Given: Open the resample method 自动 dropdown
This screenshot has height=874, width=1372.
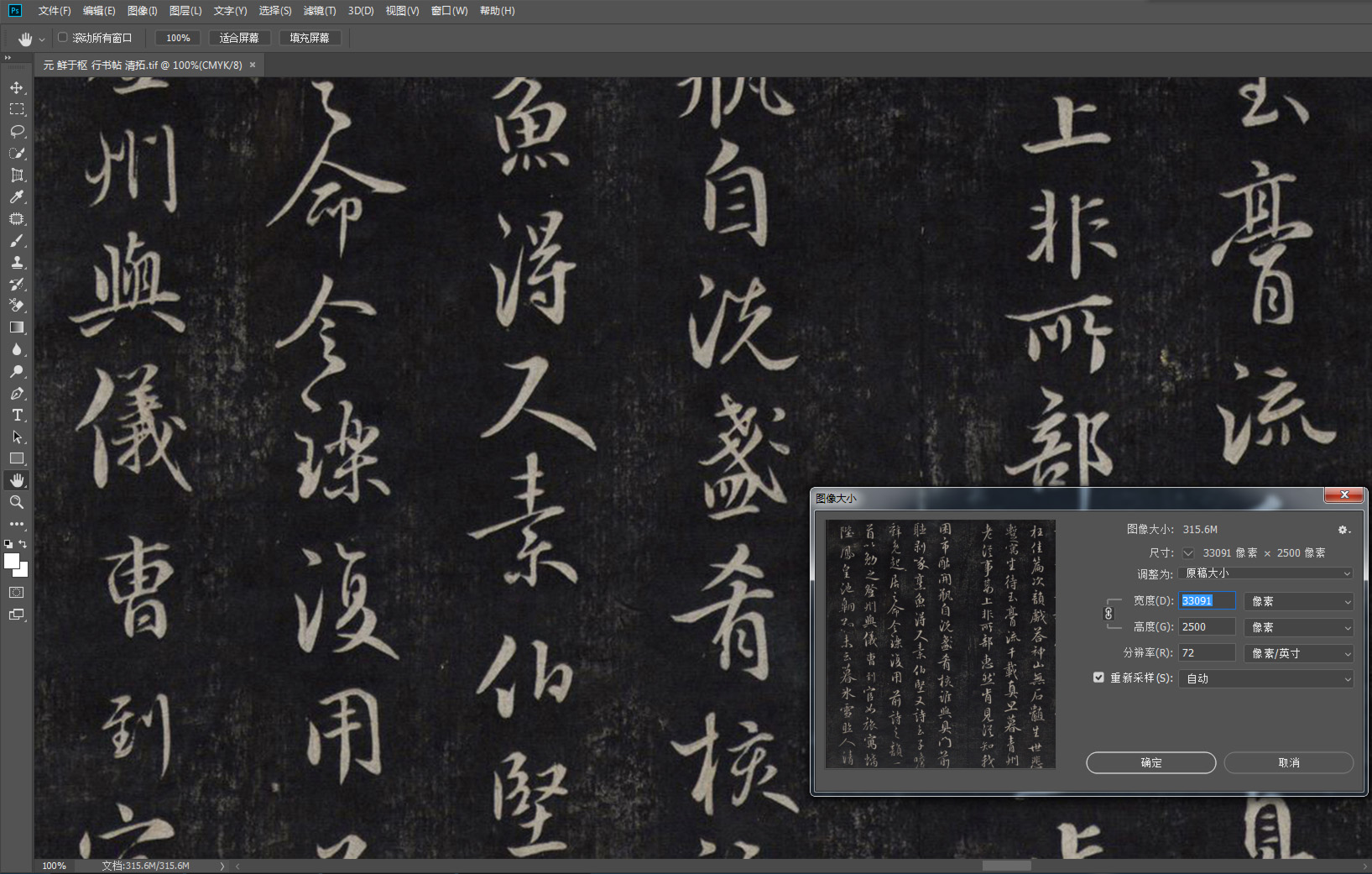Looking at the screenshot, I should click(1265, 678).
